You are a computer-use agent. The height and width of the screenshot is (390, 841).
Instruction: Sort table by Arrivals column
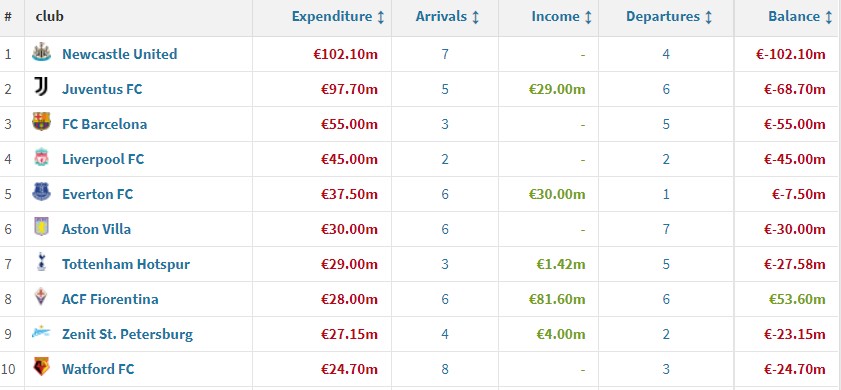click(x=447, y=17)
